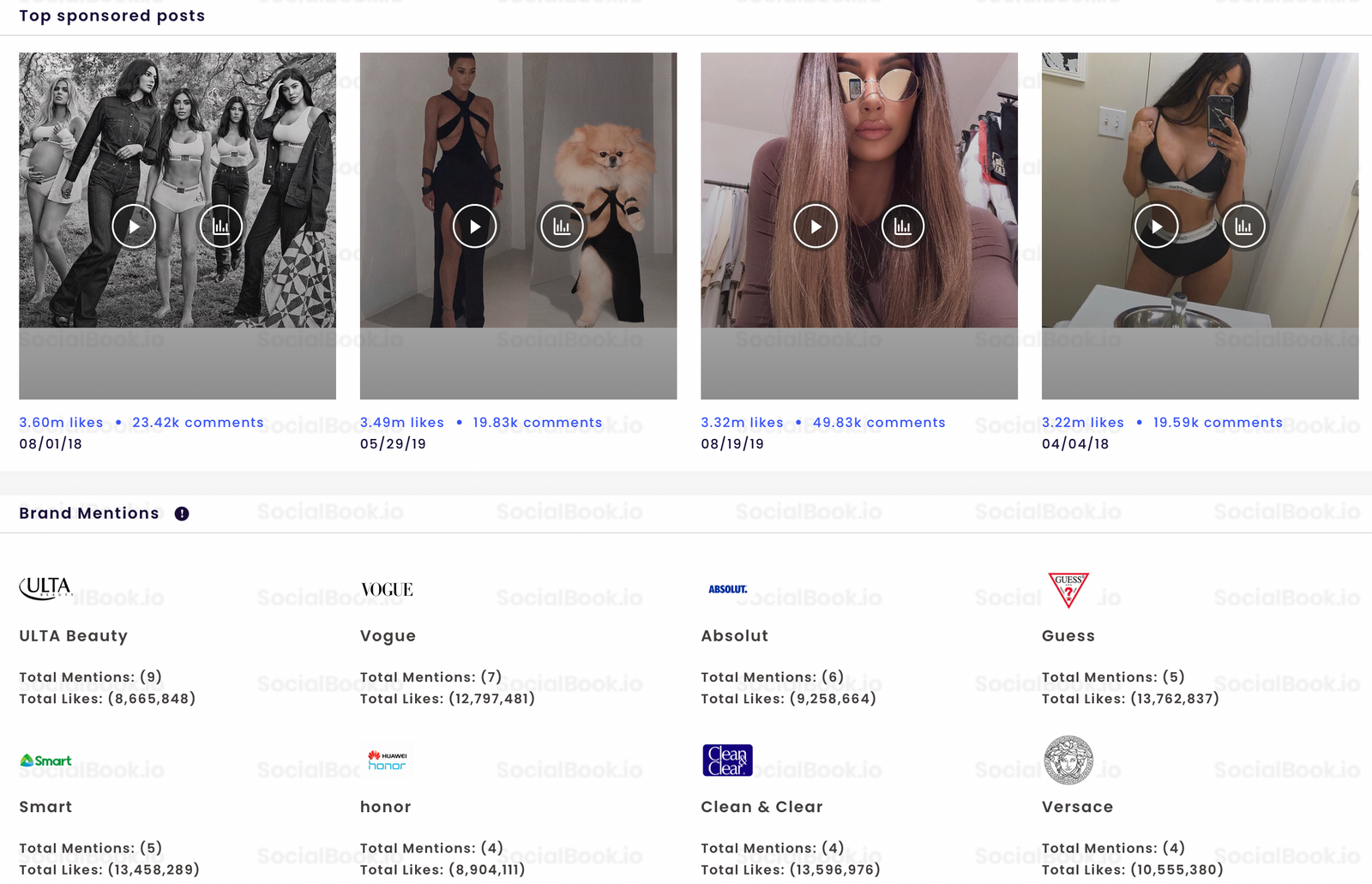Play the video of the third sponsored post
The height and width of the screenshot is (884, 1372).
tap(815, 226)
